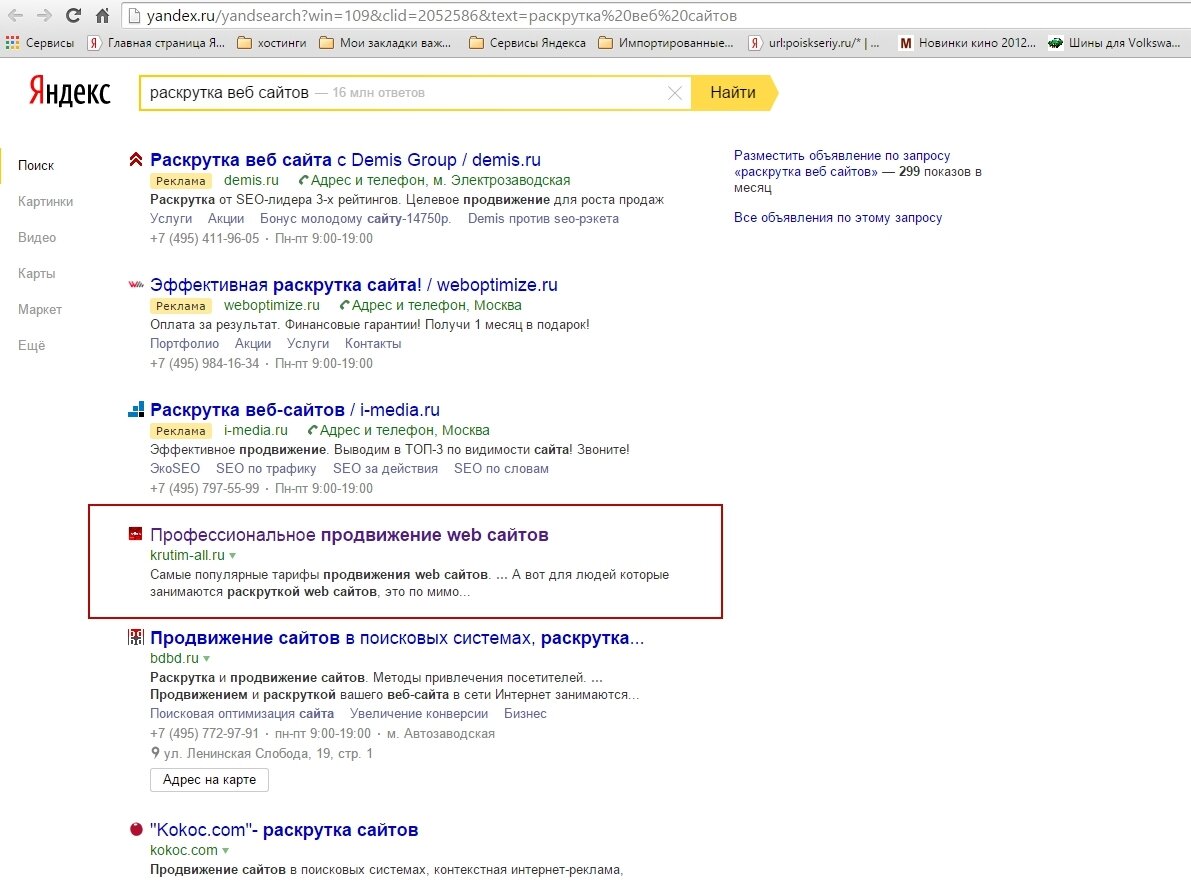Viewport: 1191px width, 881px height.
Task: Select Поиск in left sidebar
Action: click(x=36, y=165)
